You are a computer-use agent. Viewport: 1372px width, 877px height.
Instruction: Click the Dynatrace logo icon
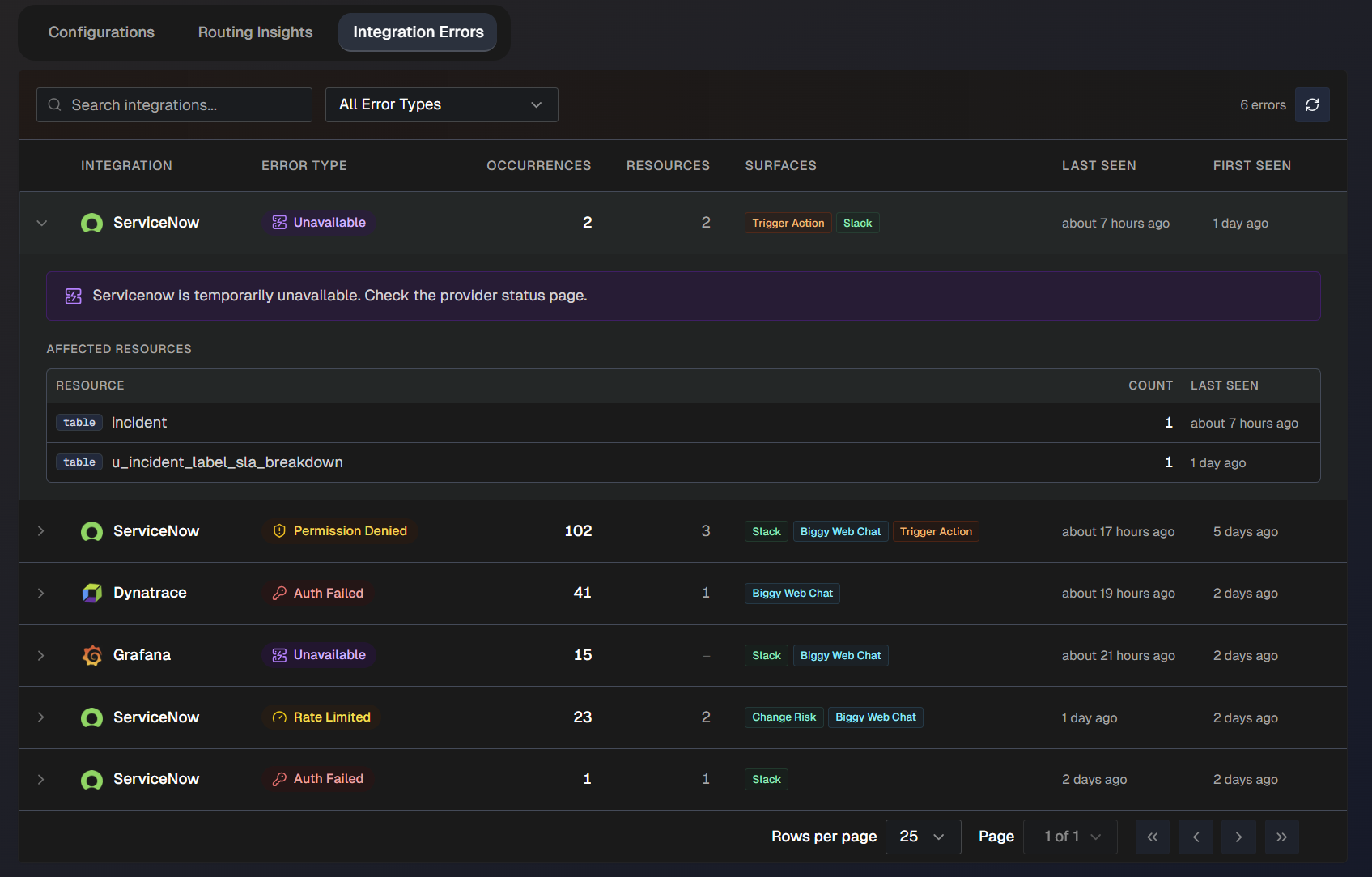tap(92, 593)
